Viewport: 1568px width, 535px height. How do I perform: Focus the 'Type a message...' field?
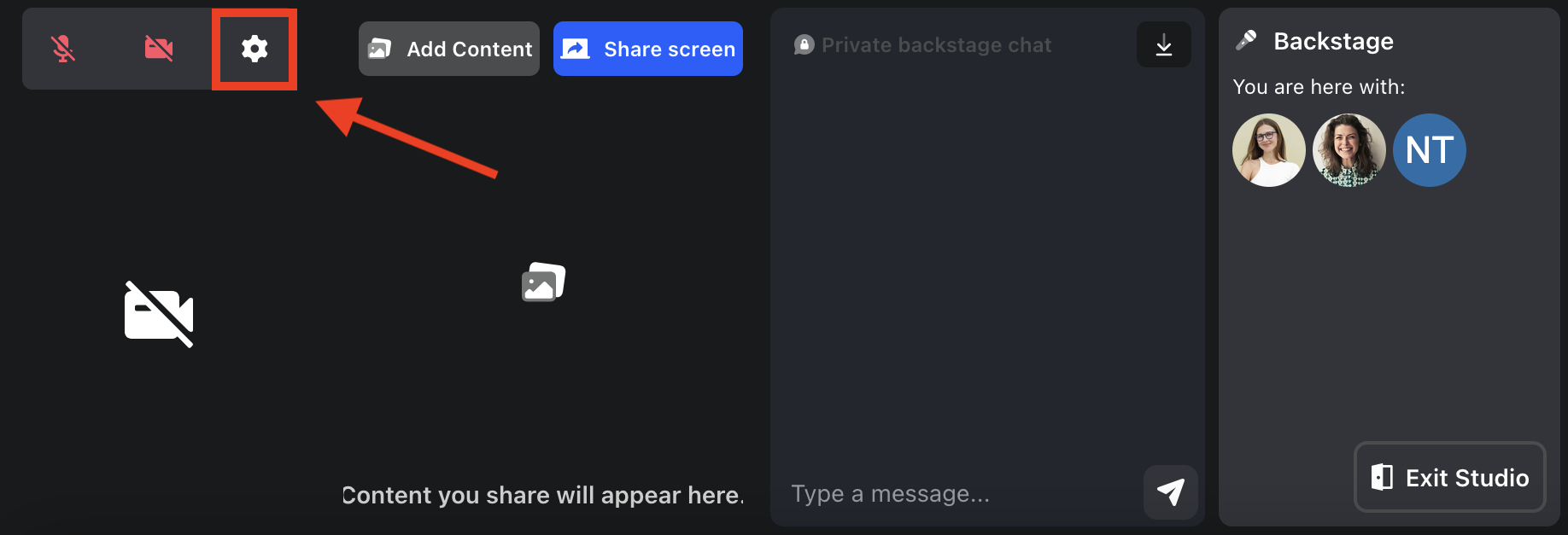(x=961, y=493)
